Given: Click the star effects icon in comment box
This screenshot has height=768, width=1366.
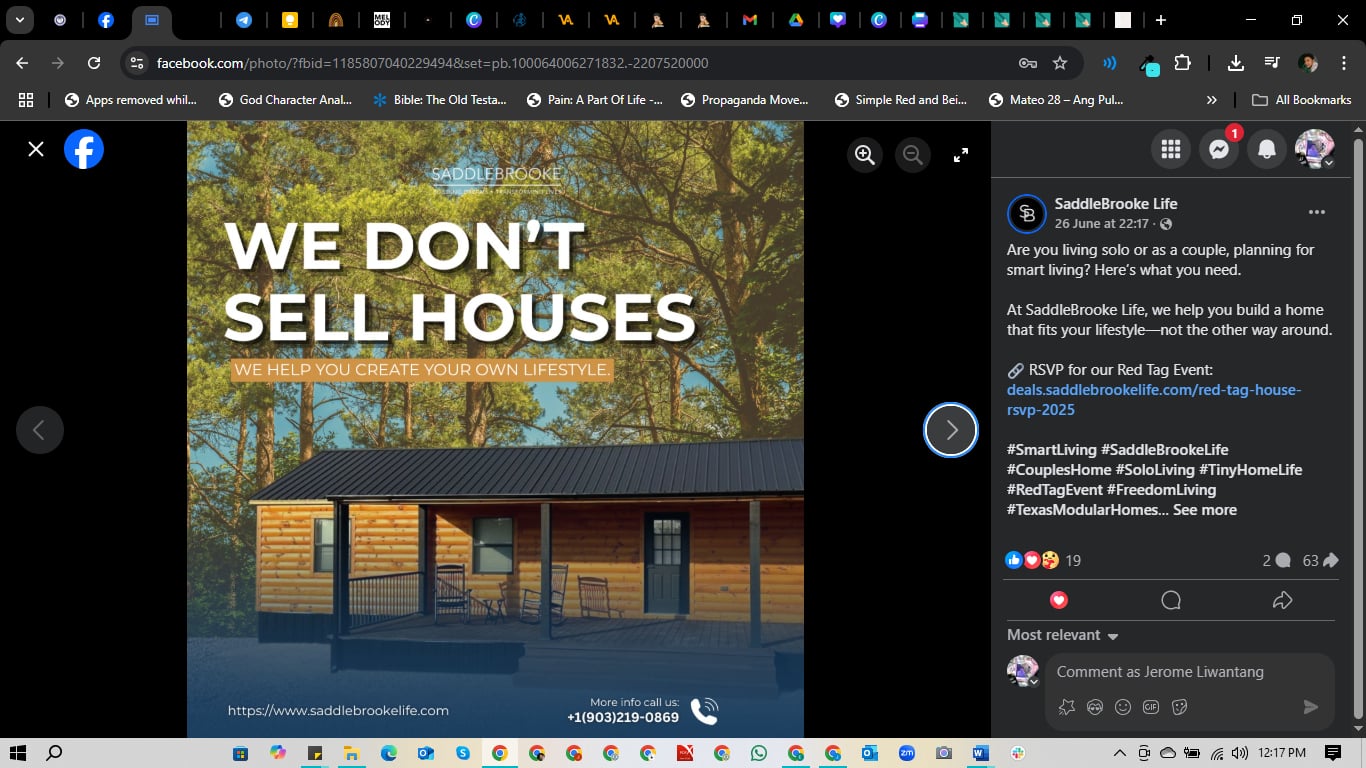Looking at the screenshot, I should click(x=1067, y=707).
